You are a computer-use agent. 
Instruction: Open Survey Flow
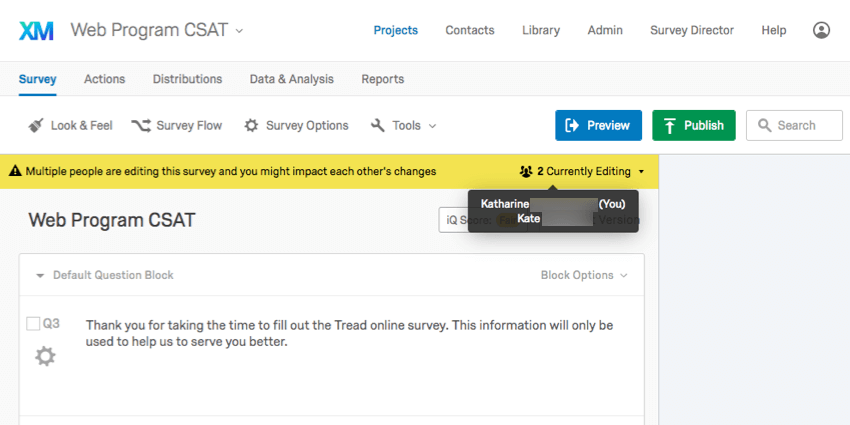click(x=177, y=126)
